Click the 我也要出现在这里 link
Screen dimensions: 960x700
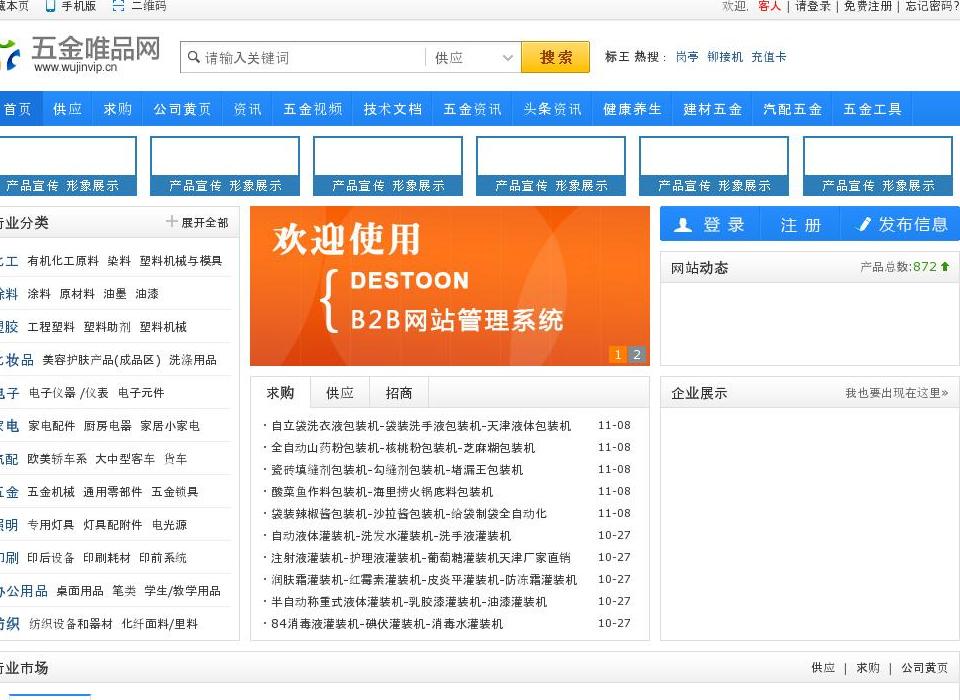point(896,393)
